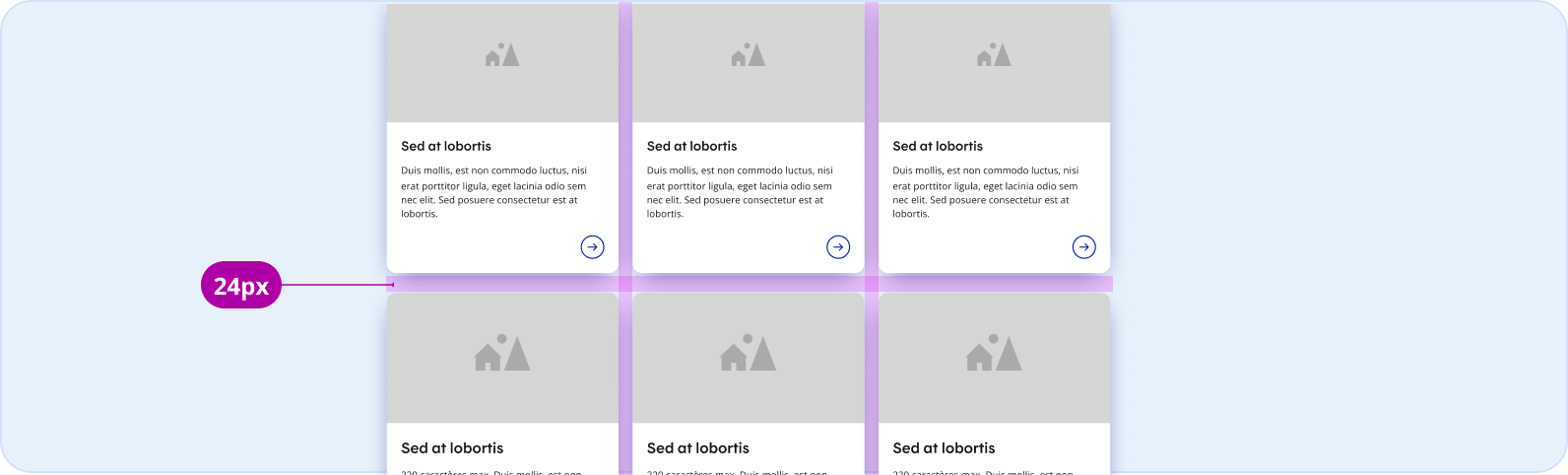Viewport: 1568px width, 475px height.
Task: Click placeholder image icon in middle top card
Action: click(749, 55)
